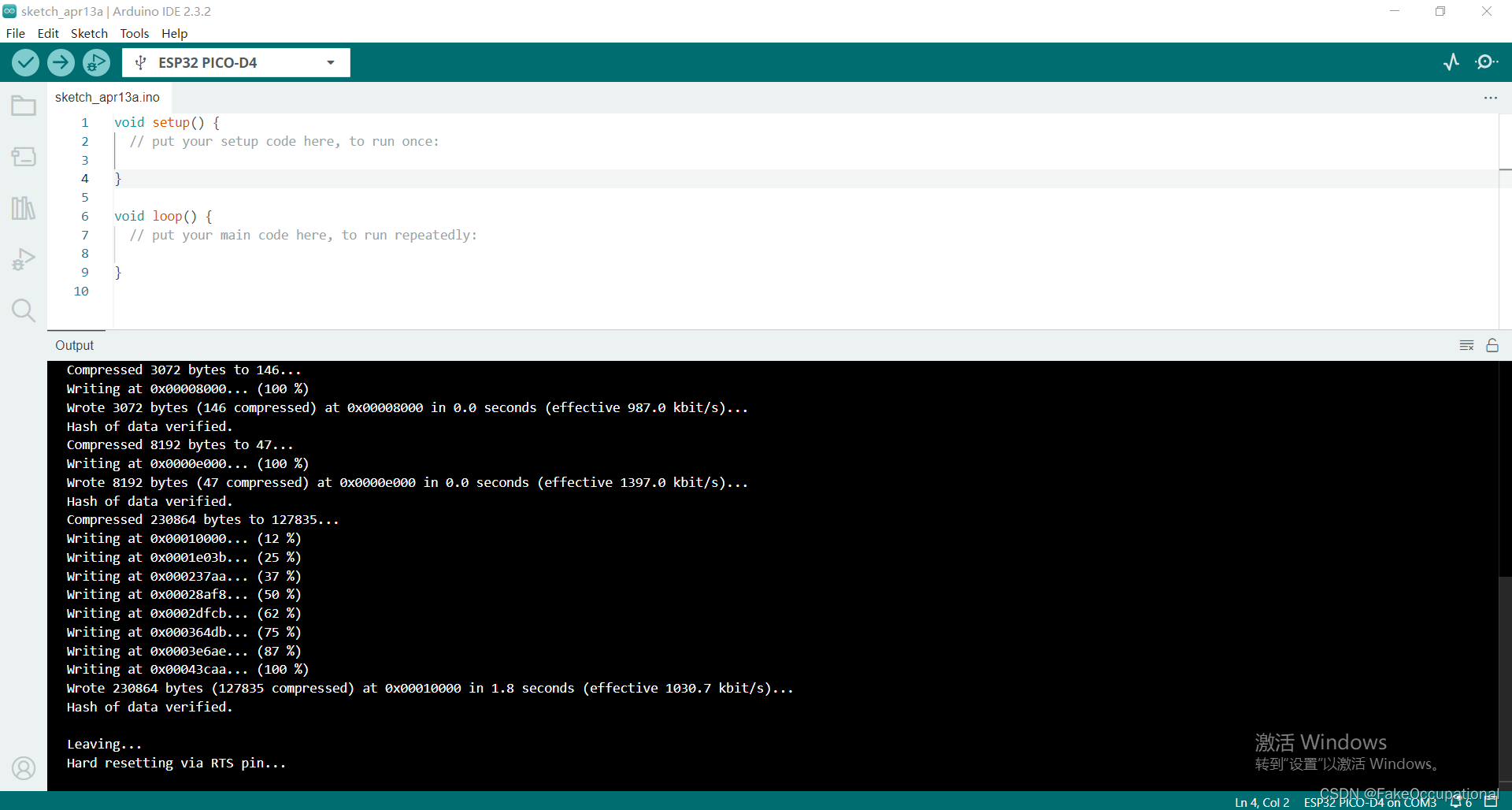This screenshot has height=810, width=1512.
Task: Click the 'put your main code here' comment
Action: [303, 236]
